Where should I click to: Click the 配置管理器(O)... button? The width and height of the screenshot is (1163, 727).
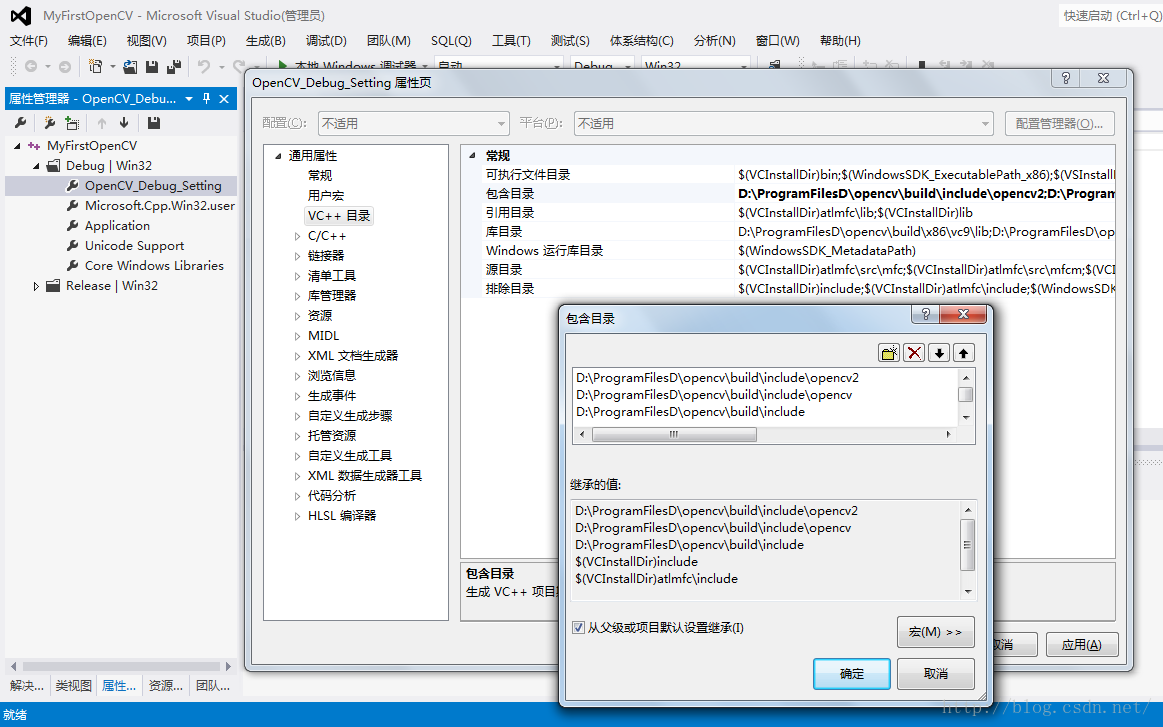pyautogui.click(x=1059, y=124)
